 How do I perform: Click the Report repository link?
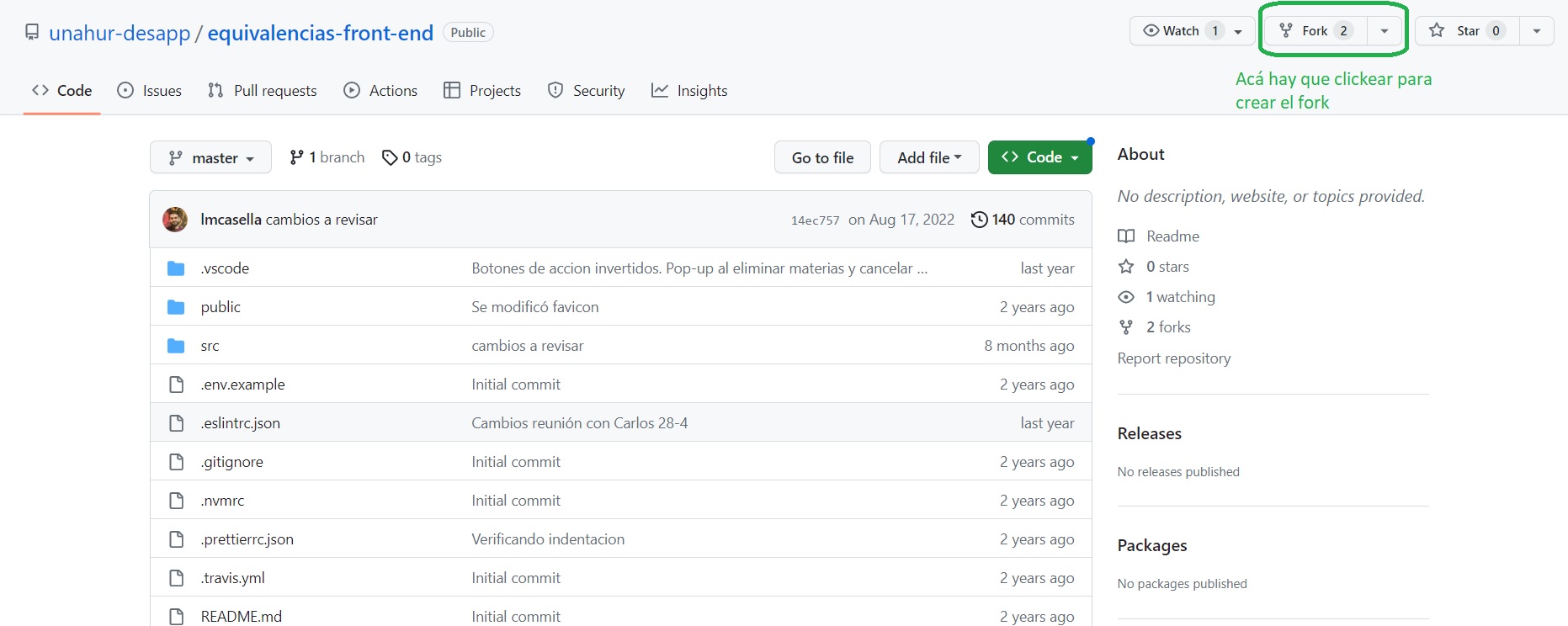1173,358
